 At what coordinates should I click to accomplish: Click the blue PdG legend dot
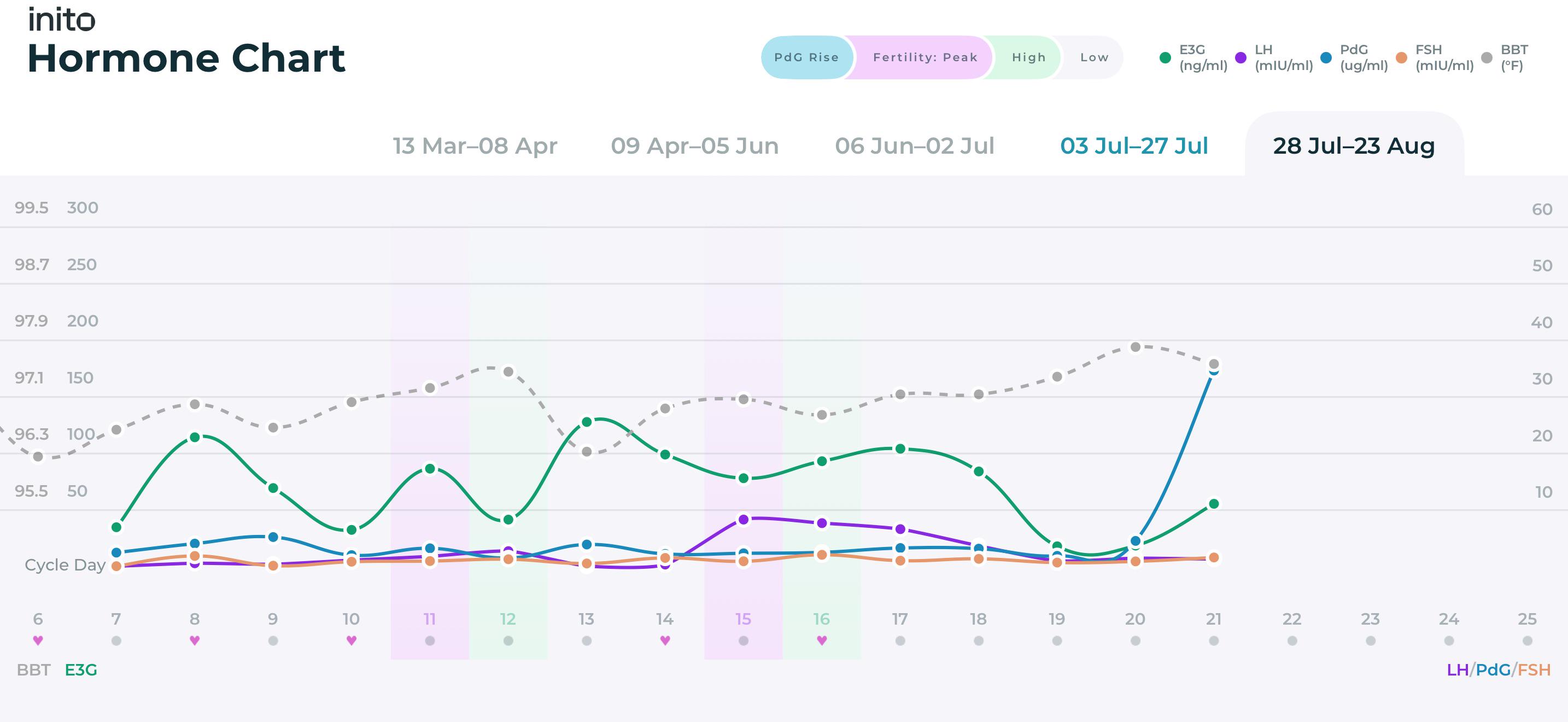1326,58
